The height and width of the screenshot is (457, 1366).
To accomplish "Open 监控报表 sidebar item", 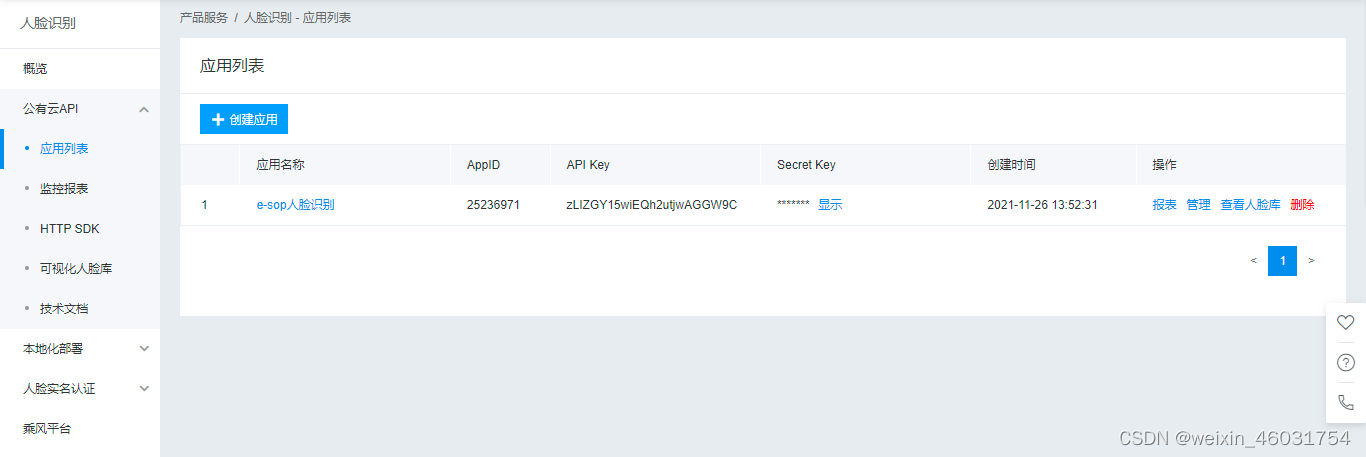I will pos(64,189).
